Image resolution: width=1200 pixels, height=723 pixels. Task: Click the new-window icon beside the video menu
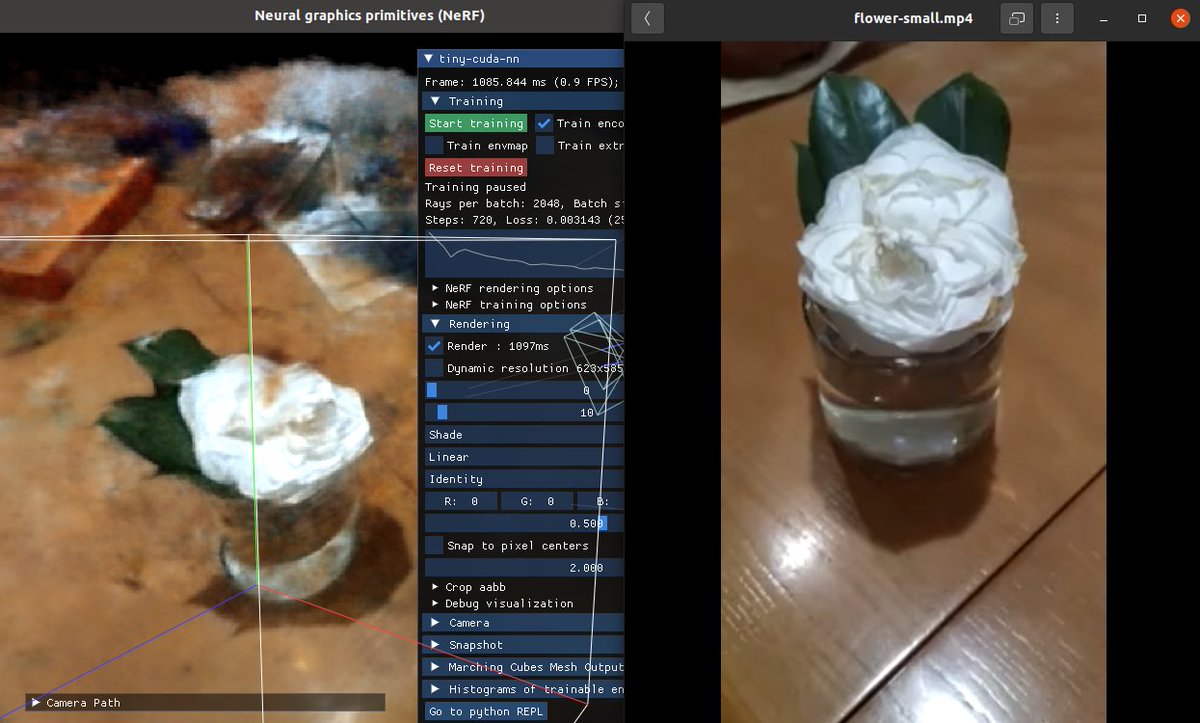point(1016,17)
